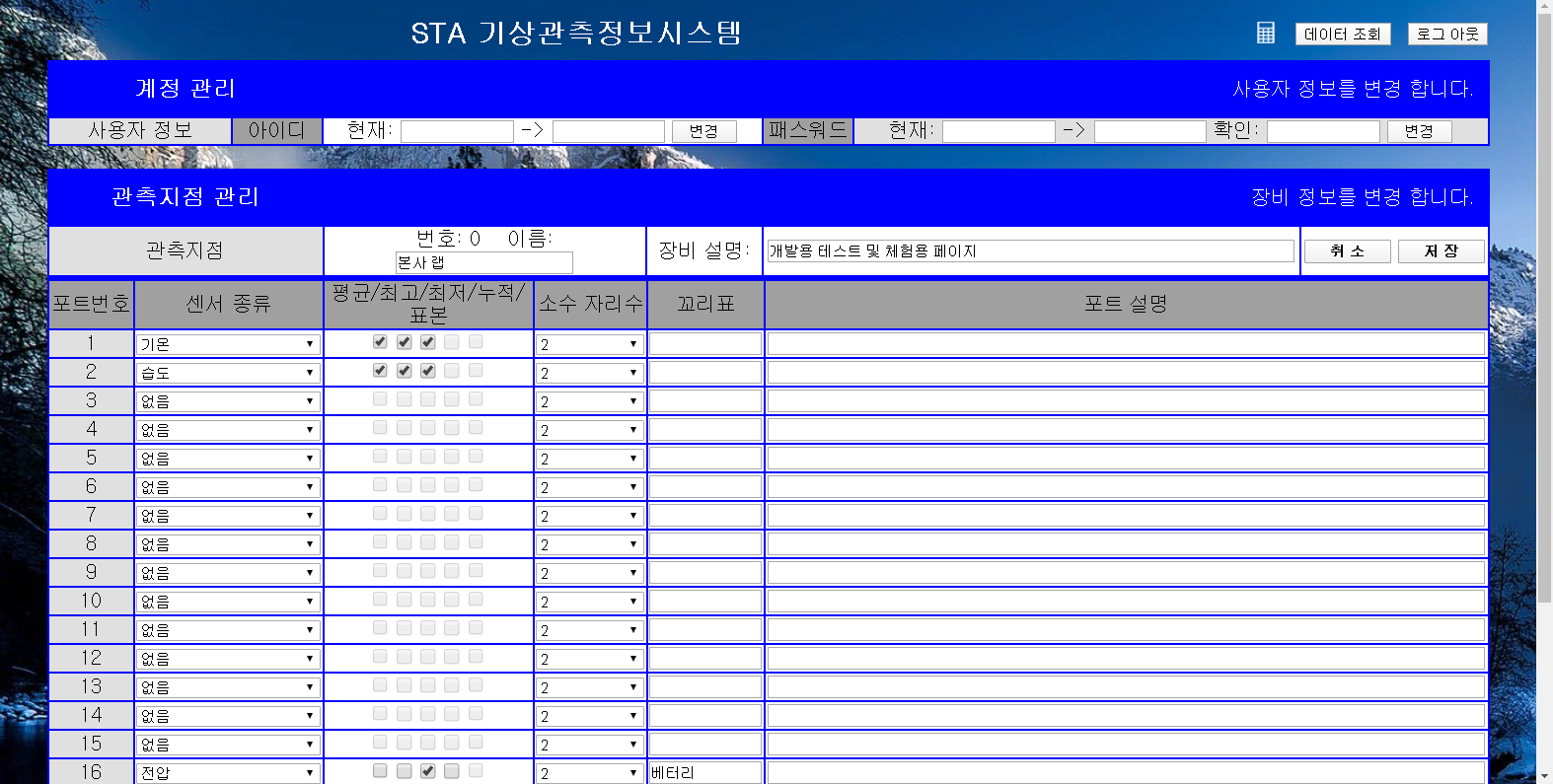
Task: Open the decimal places dropdown for port 1
Action: [x=589, y=344]
